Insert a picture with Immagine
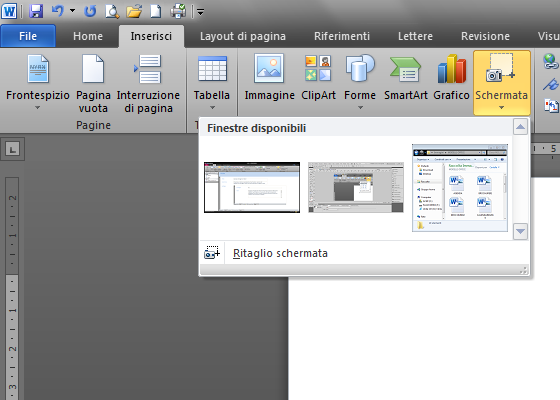The image size is (560, 400). [269, 78]
